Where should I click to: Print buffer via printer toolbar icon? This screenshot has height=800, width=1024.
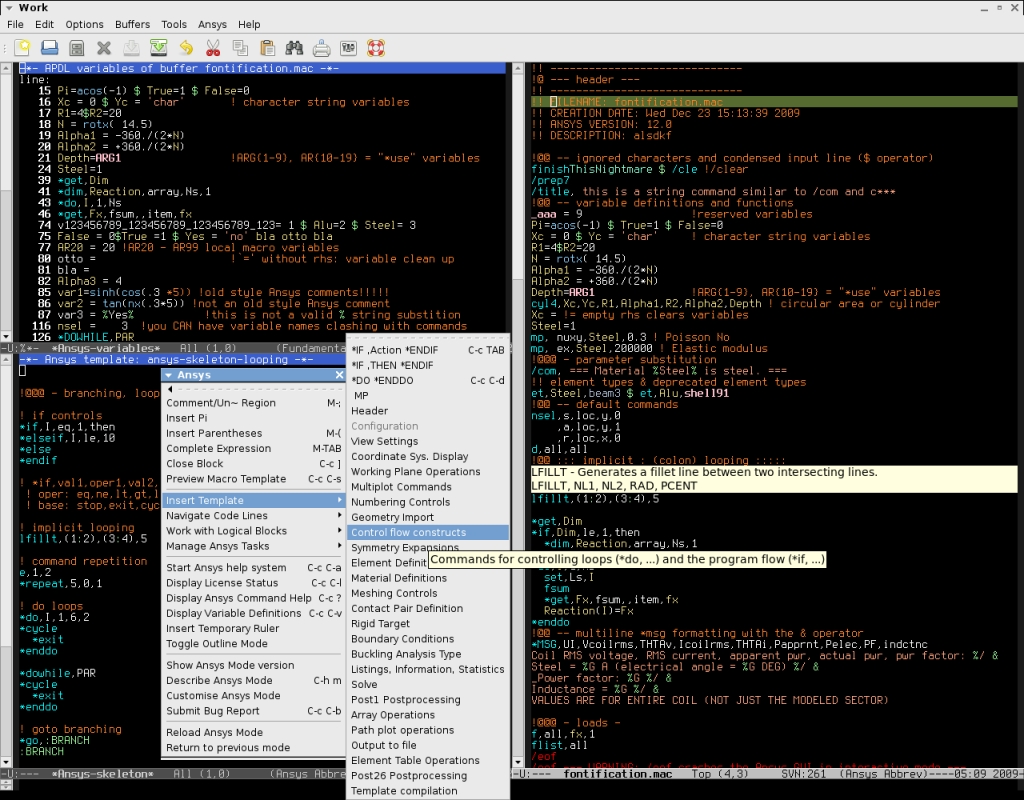[321, 48]
